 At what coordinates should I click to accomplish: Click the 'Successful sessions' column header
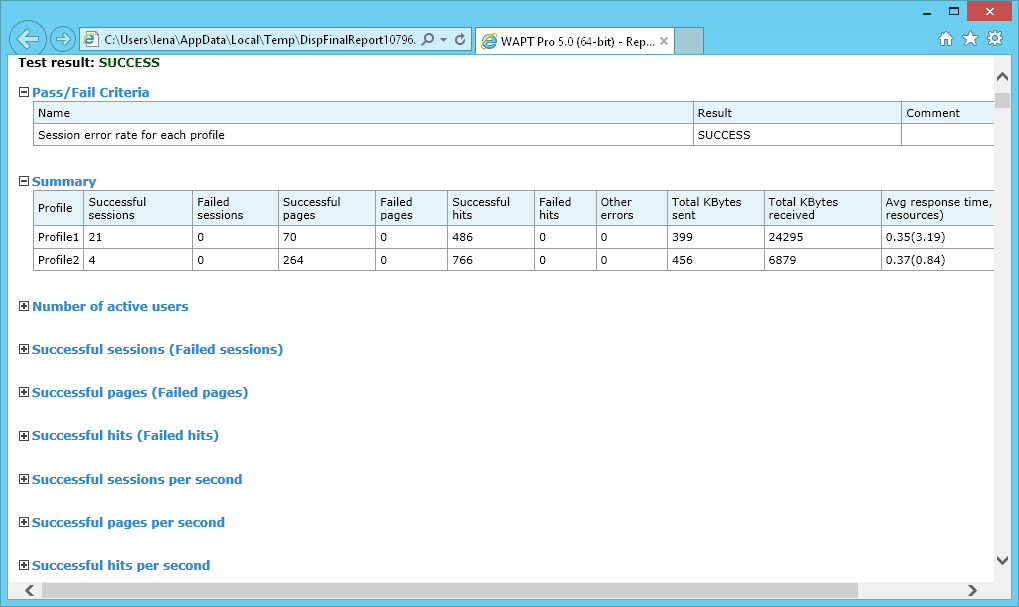click(x=138, y=208)
